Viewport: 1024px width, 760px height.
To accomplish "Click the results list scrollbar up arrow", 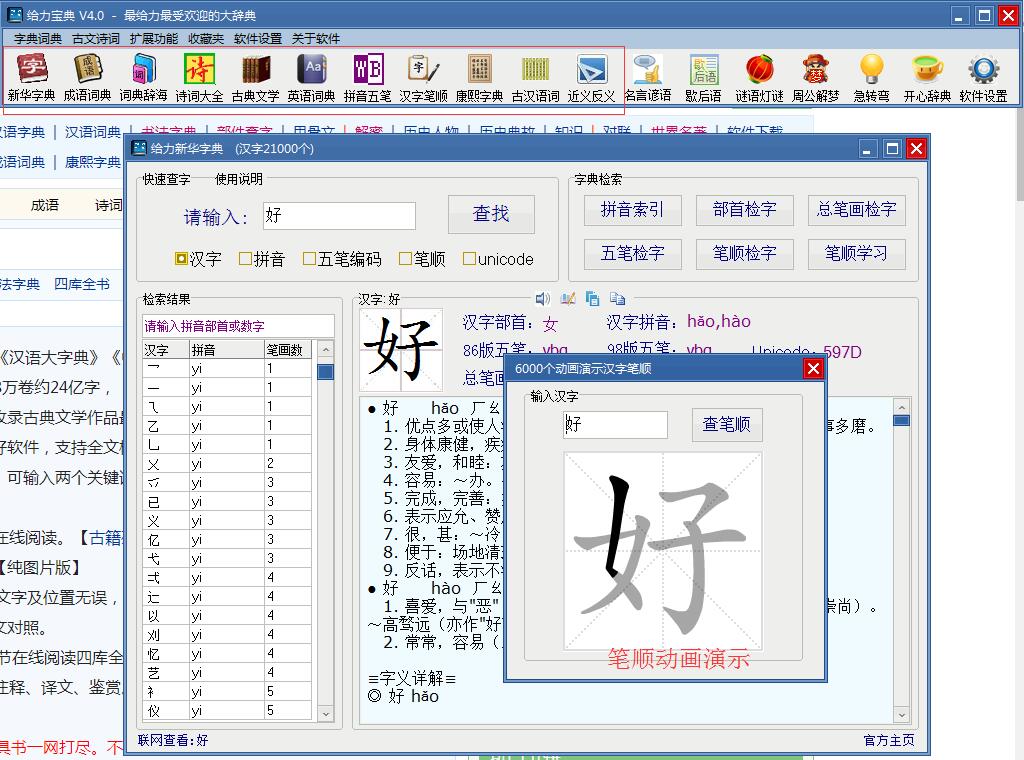I will [x=325, y=350].
